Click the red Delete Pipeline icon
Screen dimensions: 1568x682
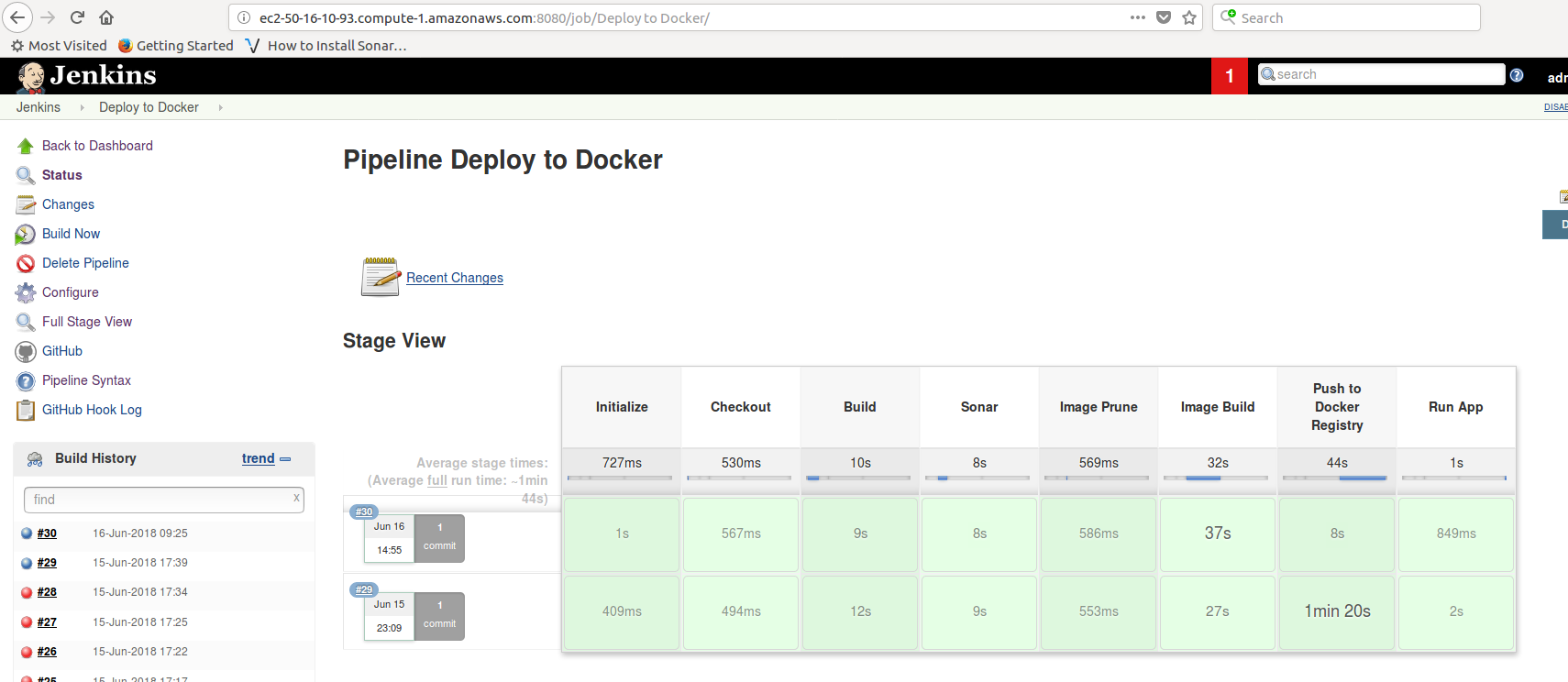[x=26, y=263]
